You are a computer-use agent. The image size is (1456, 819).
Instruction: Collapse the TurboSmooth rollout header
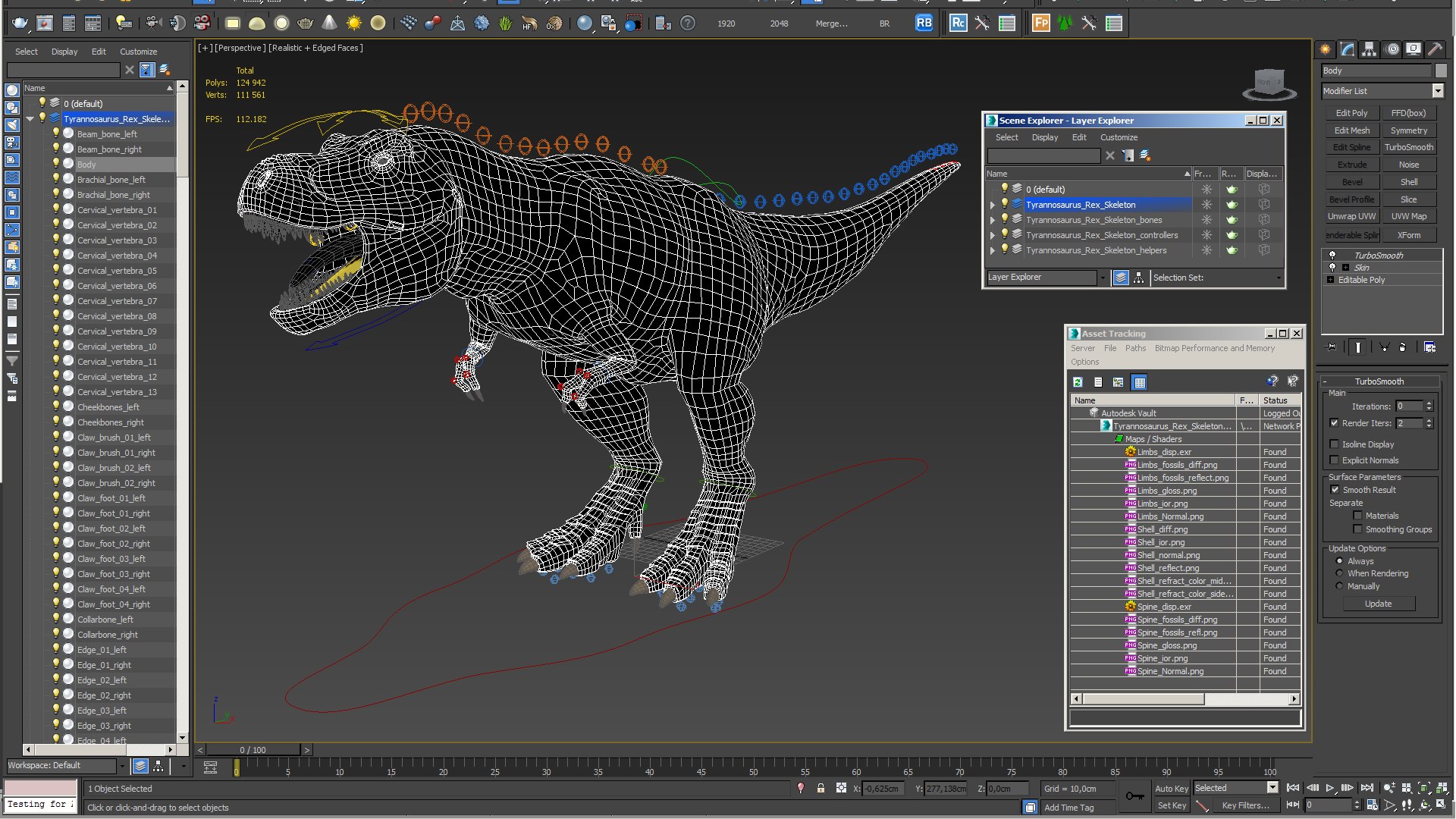[x=1379, y=381]
